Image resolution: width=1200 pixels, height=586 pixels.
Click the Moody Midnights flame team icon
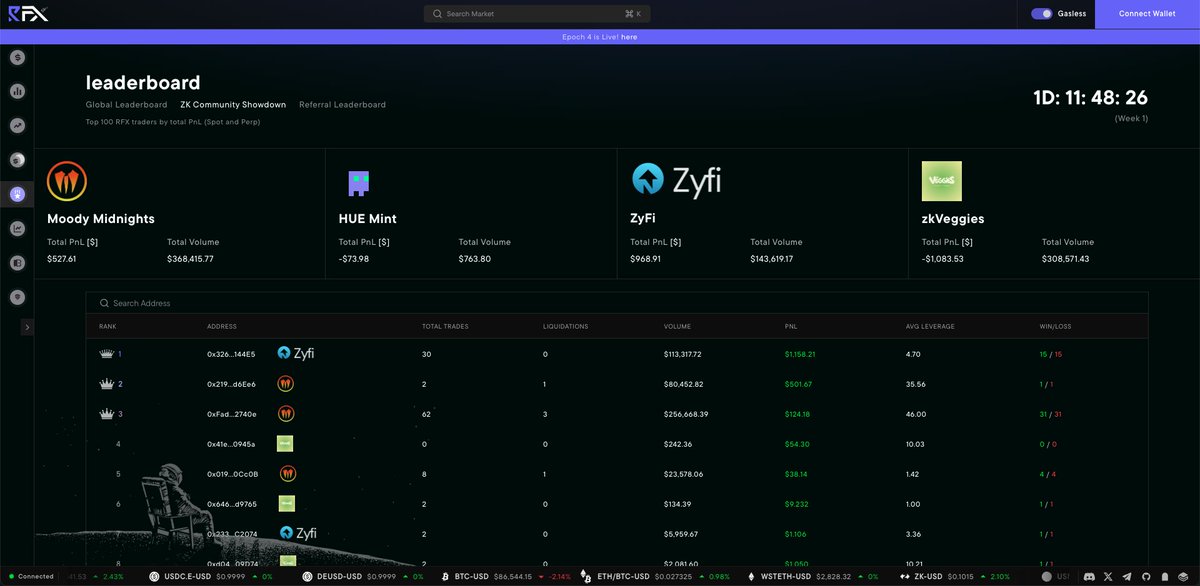[67, 182]
